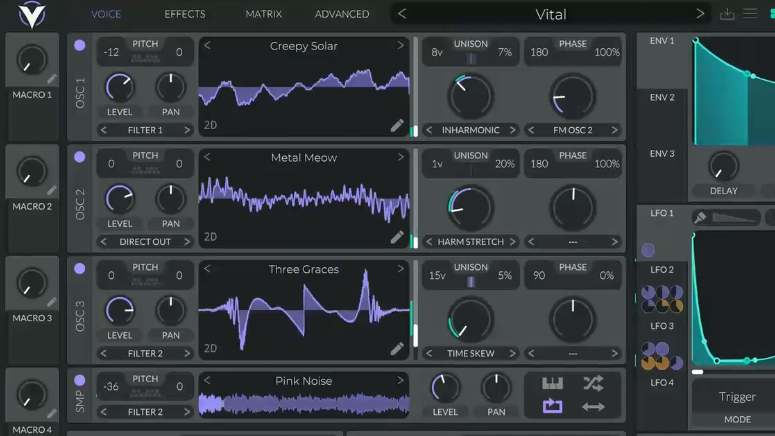Toggle OSC 3 on/off button

(x=80, y=269)
